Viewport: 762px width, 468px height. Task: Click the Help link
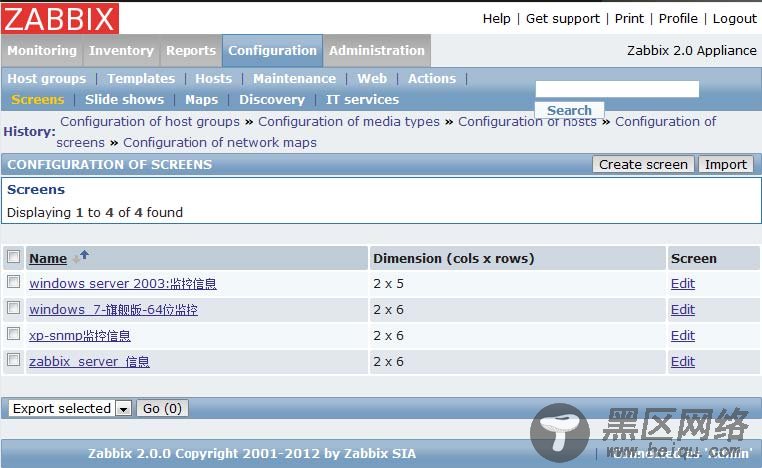497,18
